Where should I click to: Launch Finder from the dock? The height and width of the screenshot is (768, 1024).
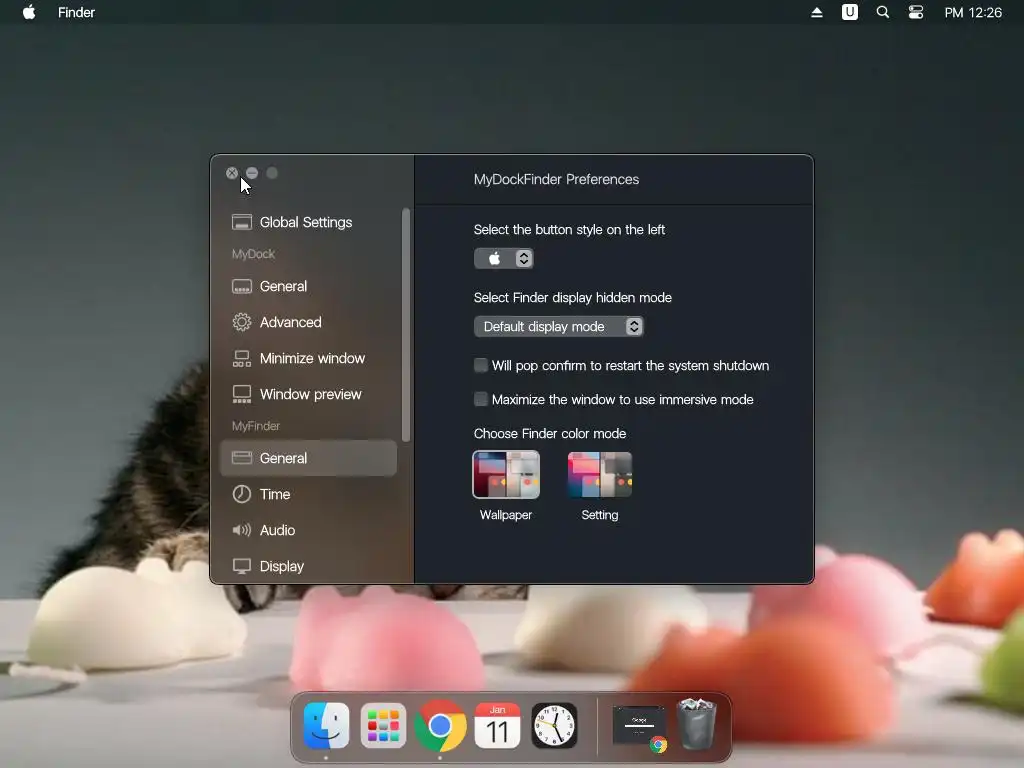pyautogui.click(x=327, y=726)
